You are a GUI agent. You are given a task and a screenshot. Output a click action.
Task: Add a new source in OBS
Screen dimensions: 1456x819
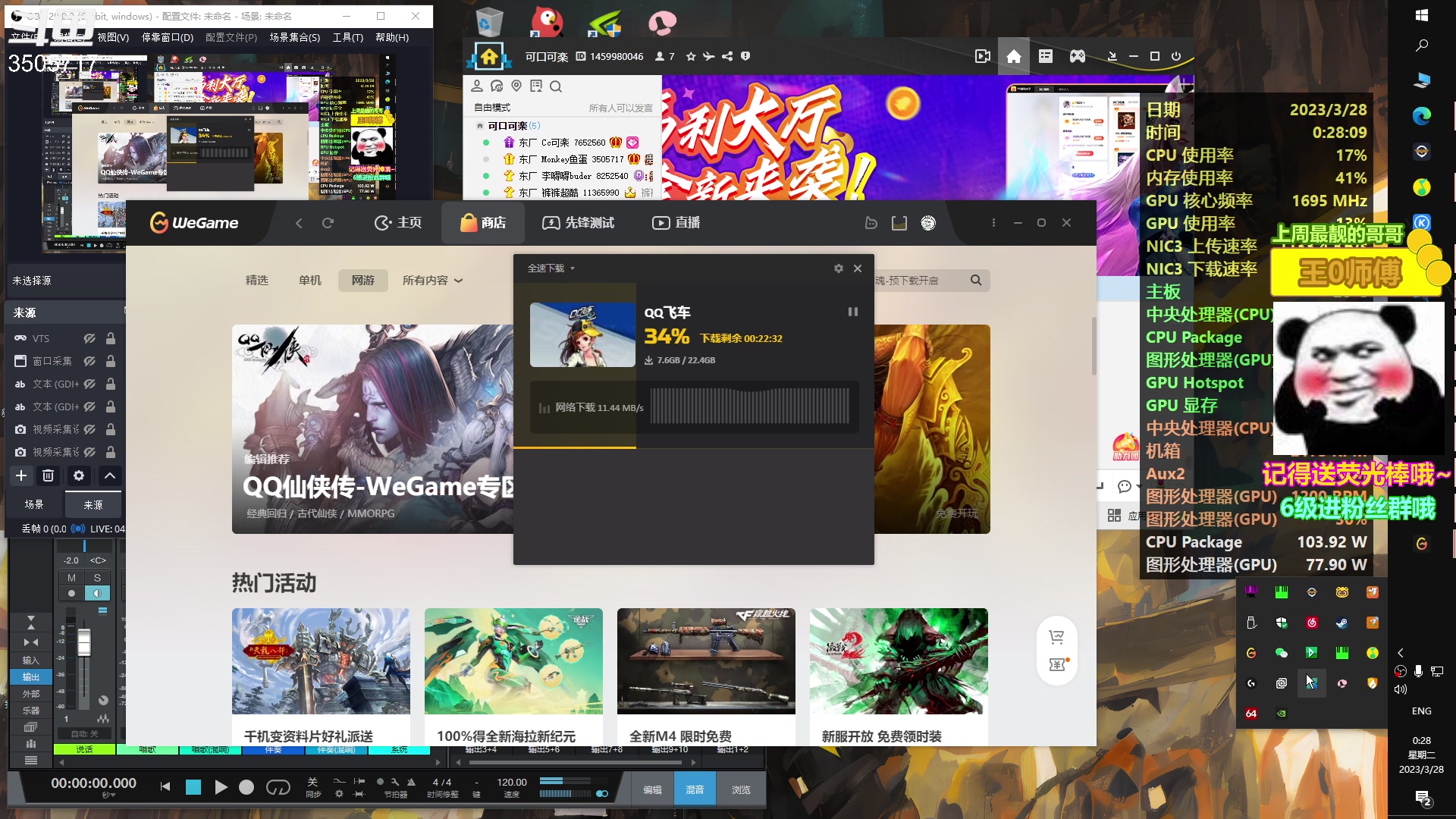21,475
